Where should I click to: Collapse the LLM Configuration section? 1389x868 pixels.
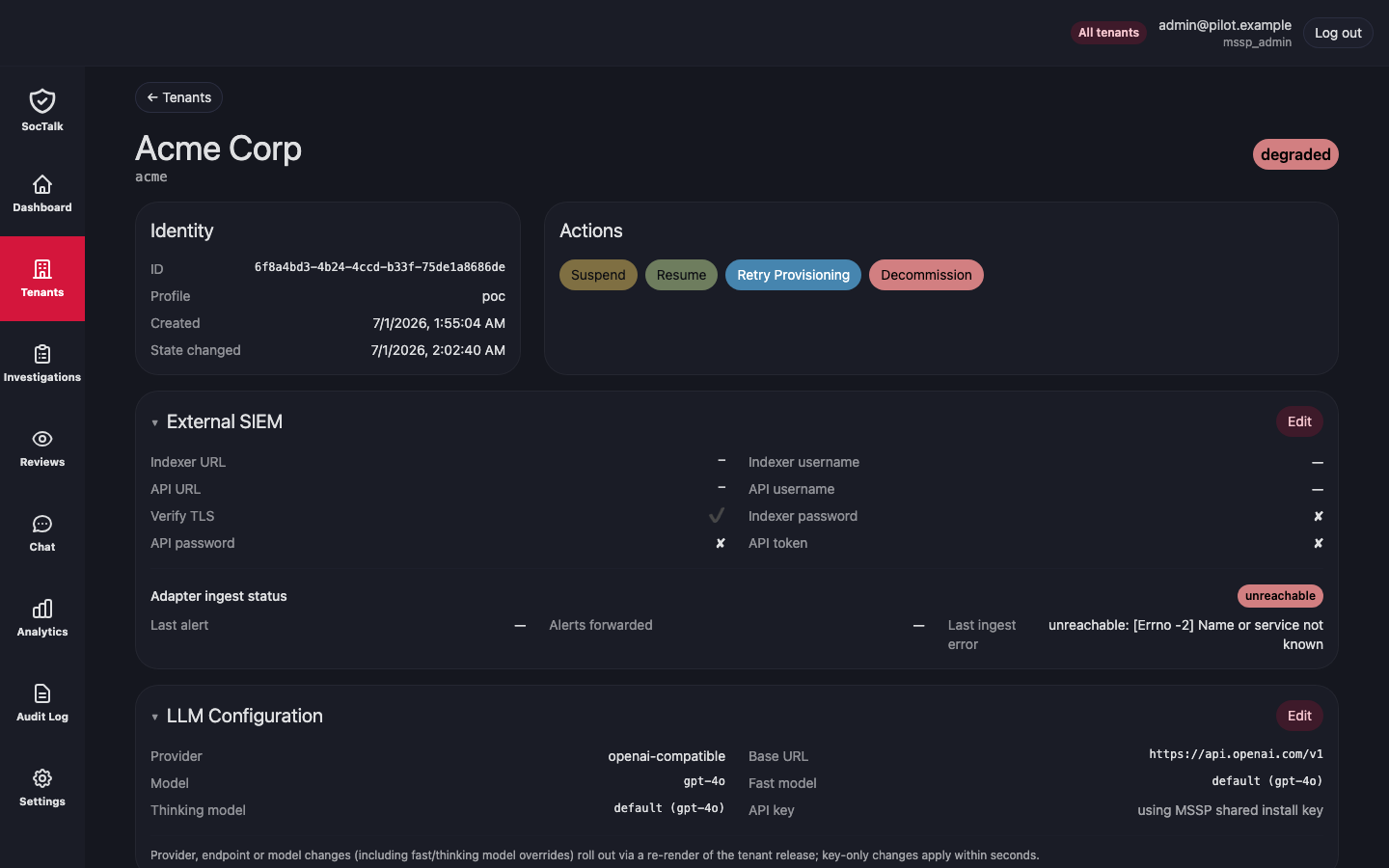154,717
